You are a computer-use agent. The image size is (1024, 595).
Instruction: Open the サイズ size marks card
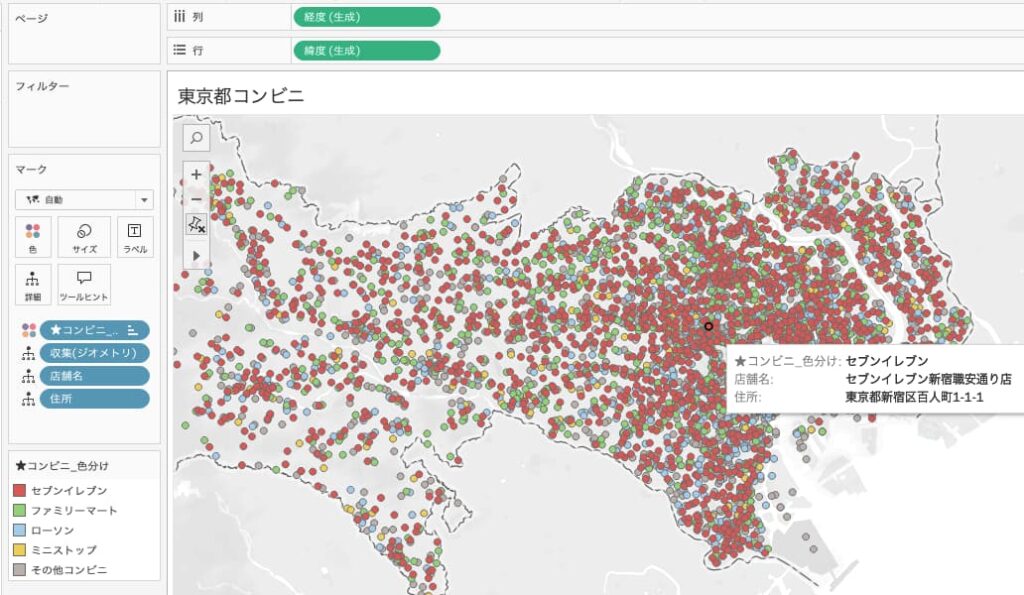point(84,236)
